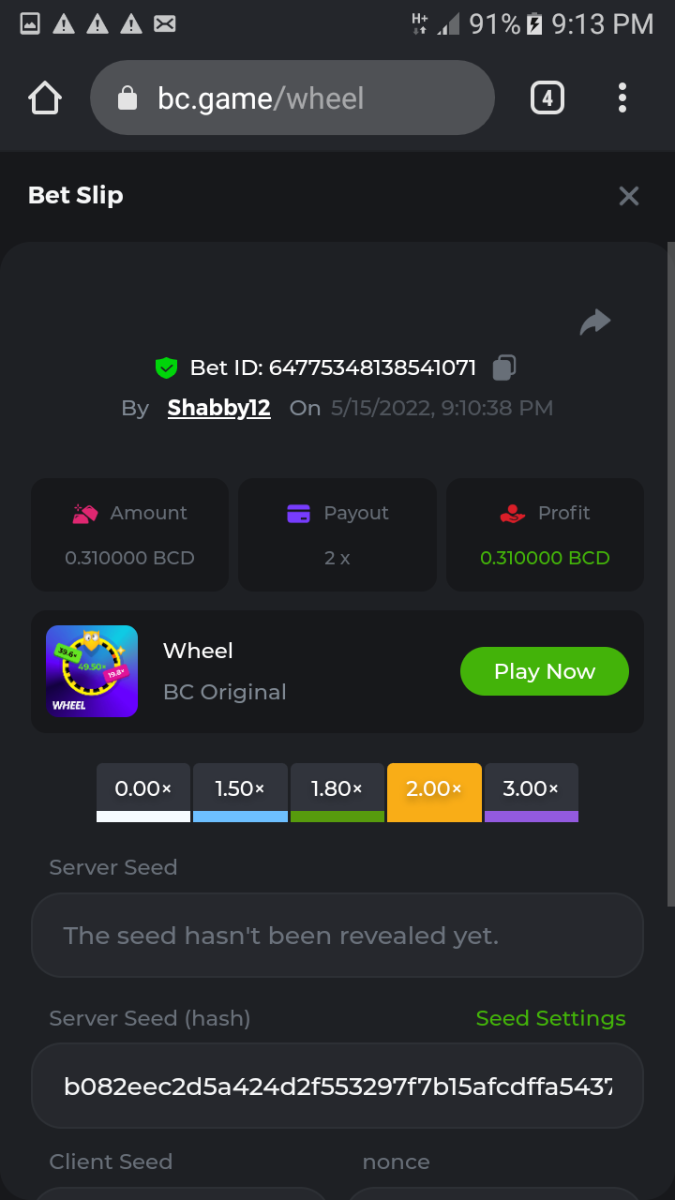This screenshot has width=675, height=1200.
Task: Close the Bet Slip panel
Action: coord(628,196)
